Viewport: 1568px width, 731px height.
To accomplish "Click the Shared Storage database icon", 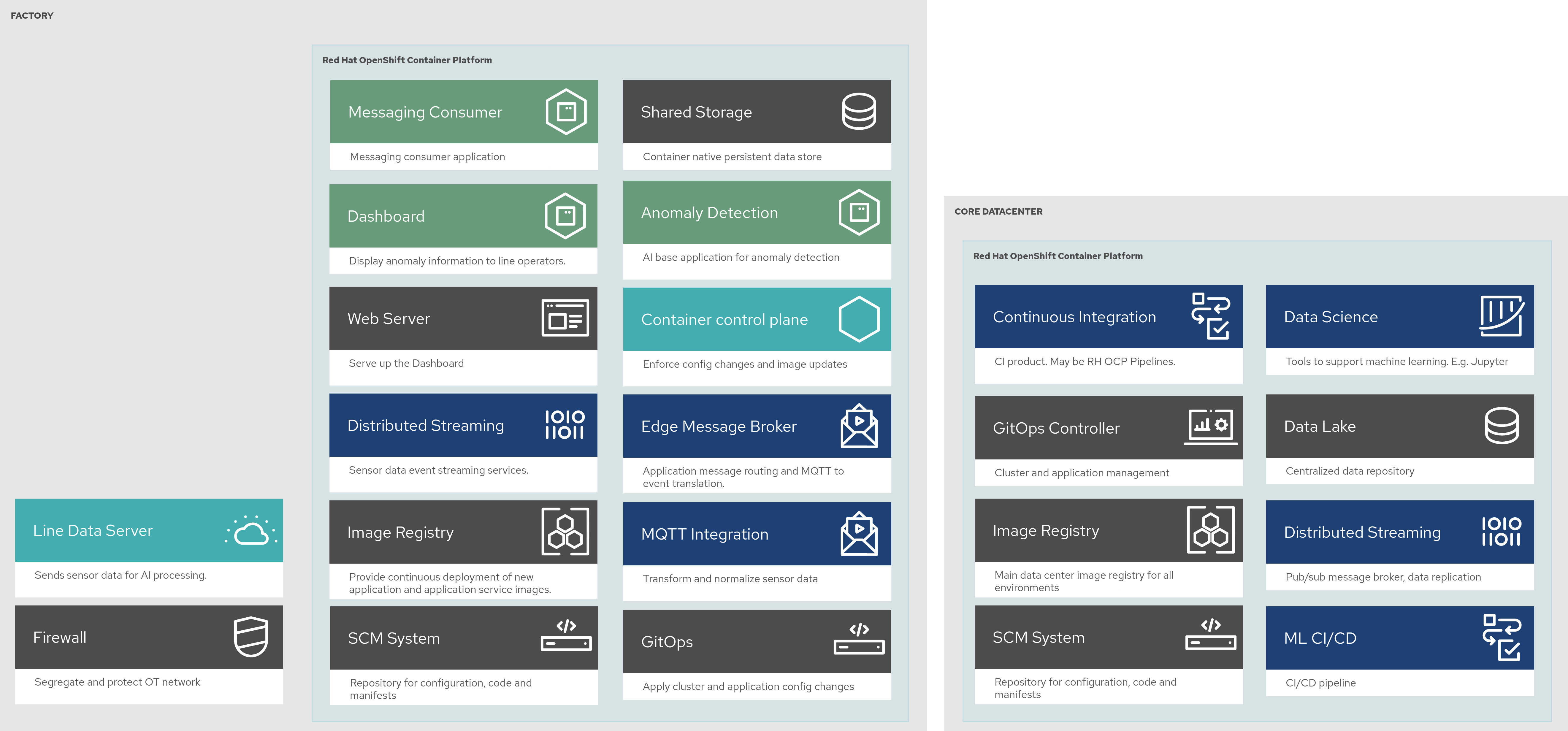I will coord(859,111).
